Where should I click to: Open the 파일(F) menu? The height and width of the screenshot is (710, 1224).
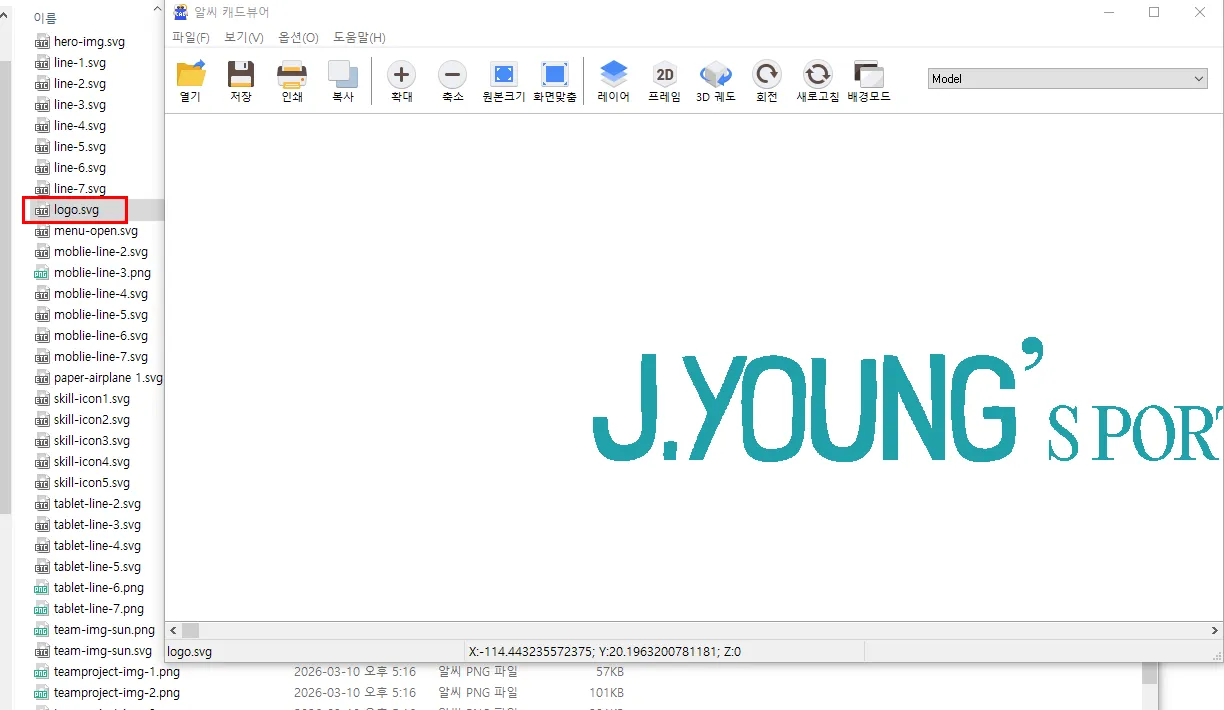[x=190, y=37]
